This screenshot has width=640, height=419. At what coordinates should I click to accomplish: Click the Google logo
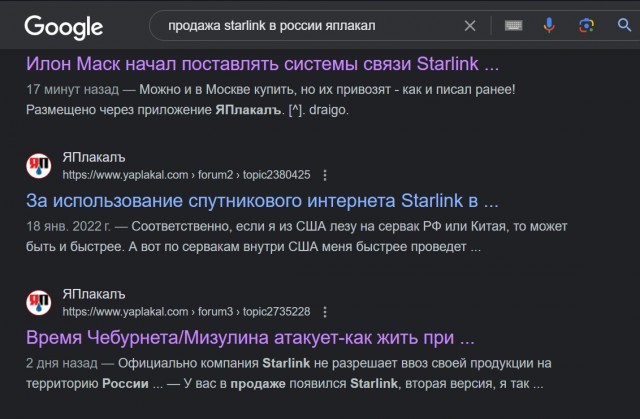coord(64,27)
